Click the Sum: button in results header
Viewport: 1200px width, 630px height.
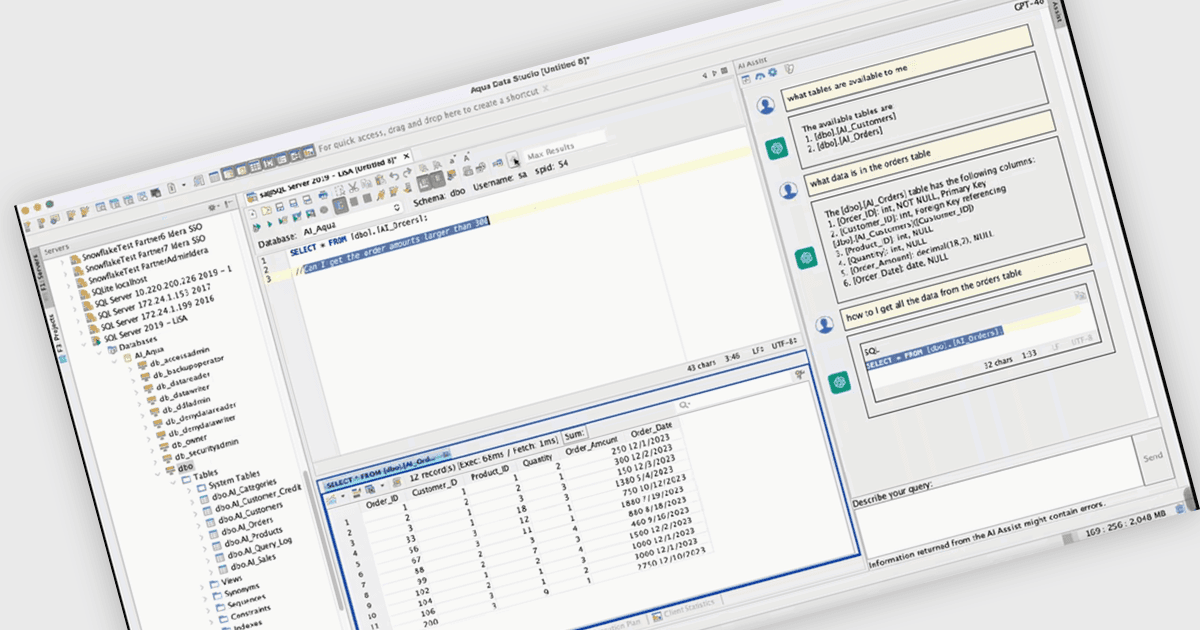[575, 436]
